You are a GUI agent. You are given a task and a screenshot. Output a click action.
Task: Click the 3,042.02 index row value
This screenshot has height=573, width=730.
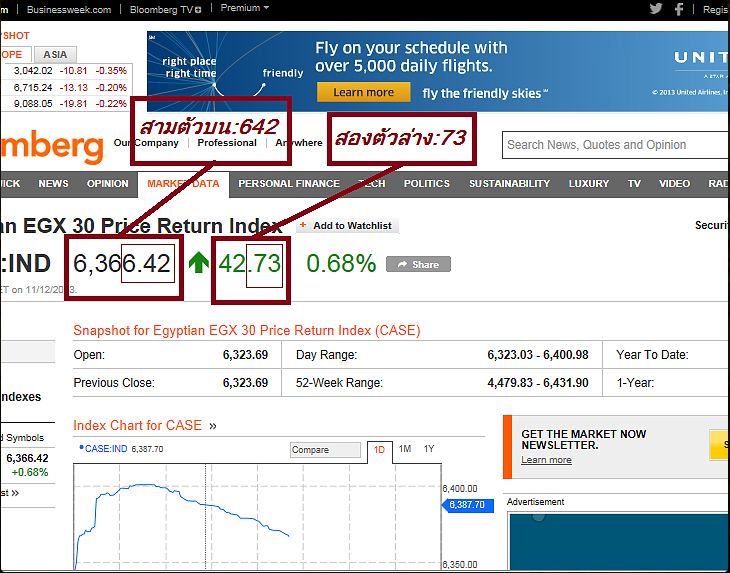[x=33, y=71]
